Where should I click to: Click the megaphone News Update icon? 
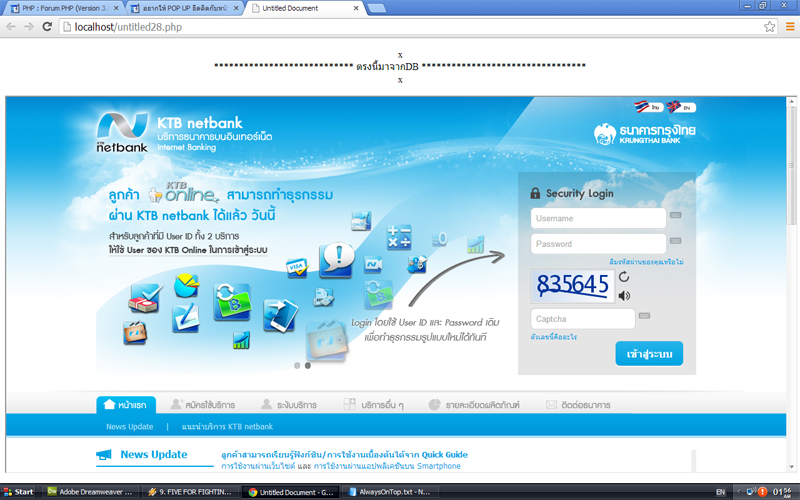click(104, 454)
